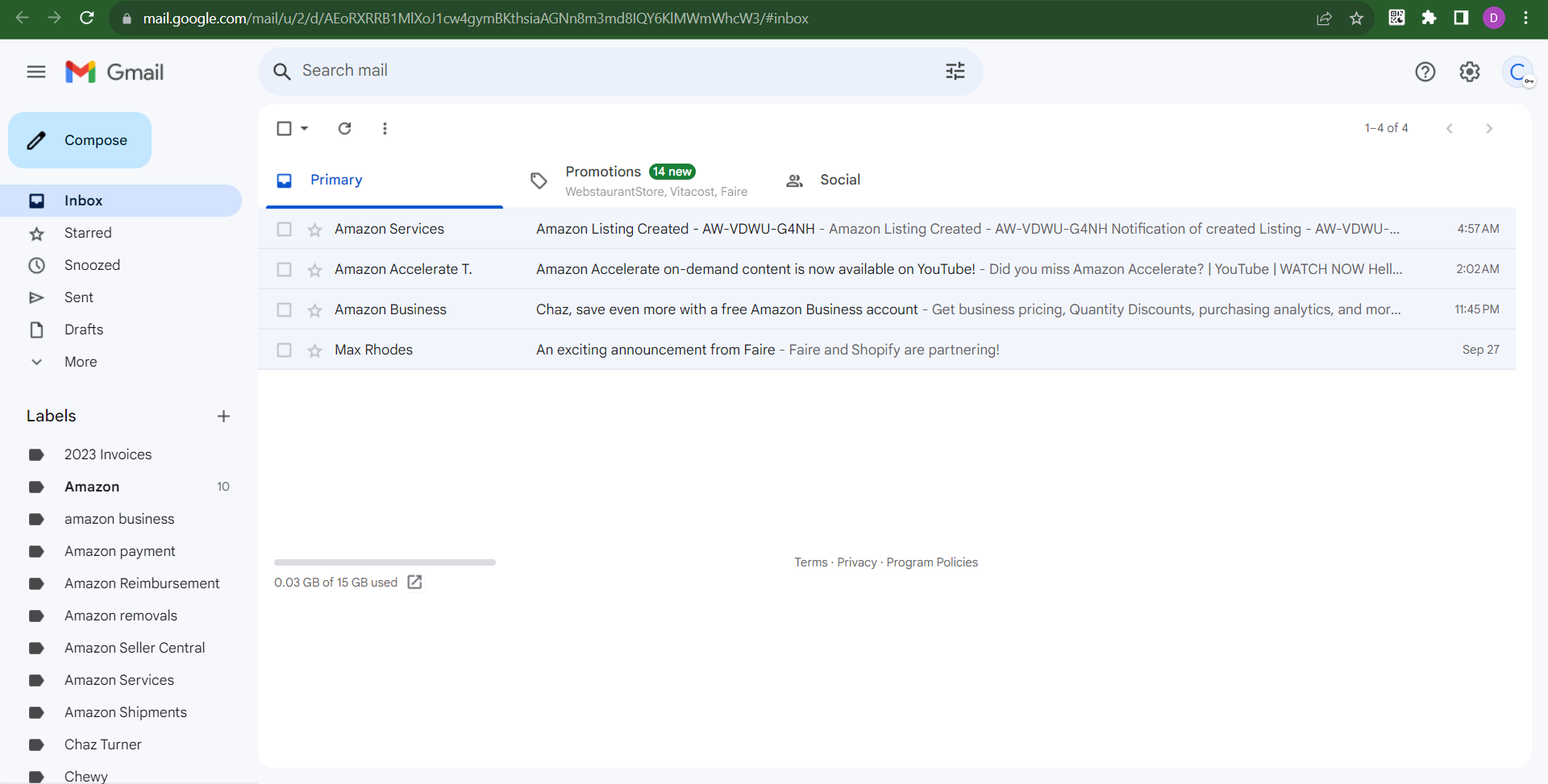Open the Privacy link

(x=857, y=562)
